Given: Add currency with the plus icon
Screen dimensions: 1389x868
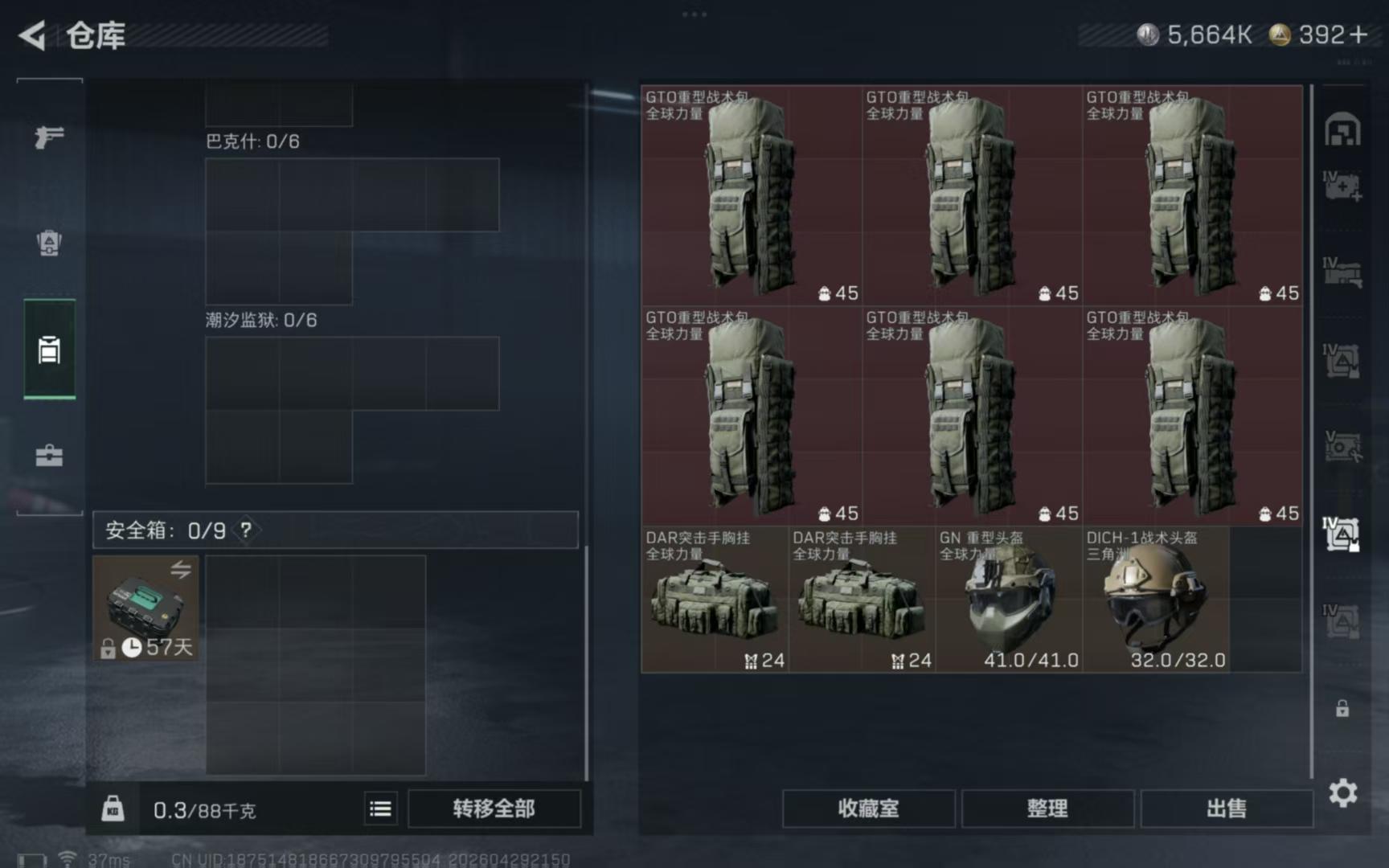Looking at the screenshot, I should point(1358,35).
